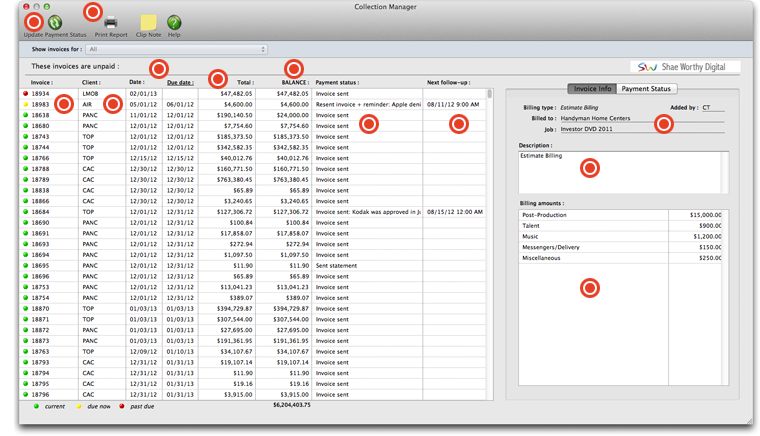Open the Show invoices for dropdown
Viewport: 760px width, 436px height.
pos(177,49)
